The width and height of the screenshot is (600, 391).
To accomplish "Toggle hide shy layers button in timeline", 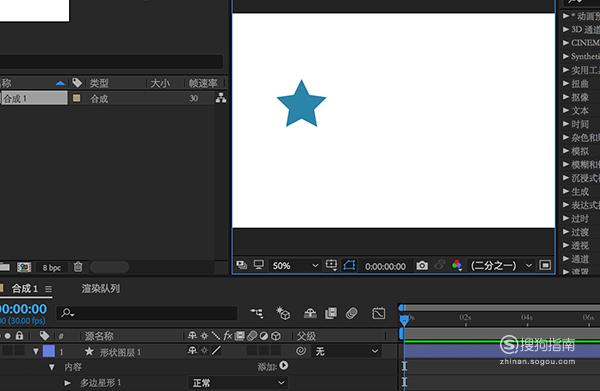I will tap(310, 313).
